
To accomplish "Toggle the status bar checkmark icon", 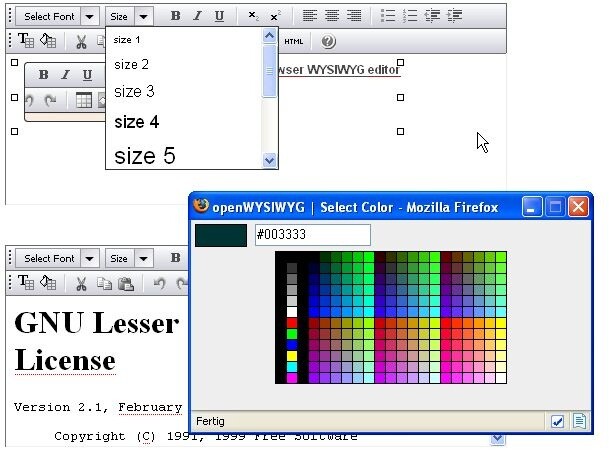I will tap(559, 421).
